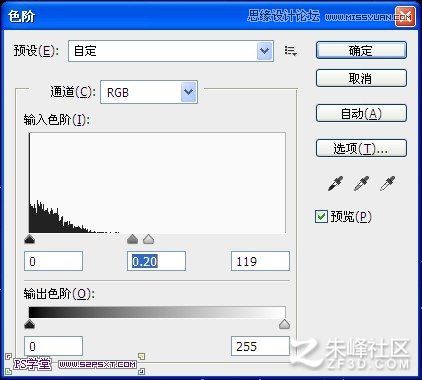Click the 自动(A) auto button
The width and height of the screenshot is (422, 380).
pyautogui.click(x=361, y=113)
